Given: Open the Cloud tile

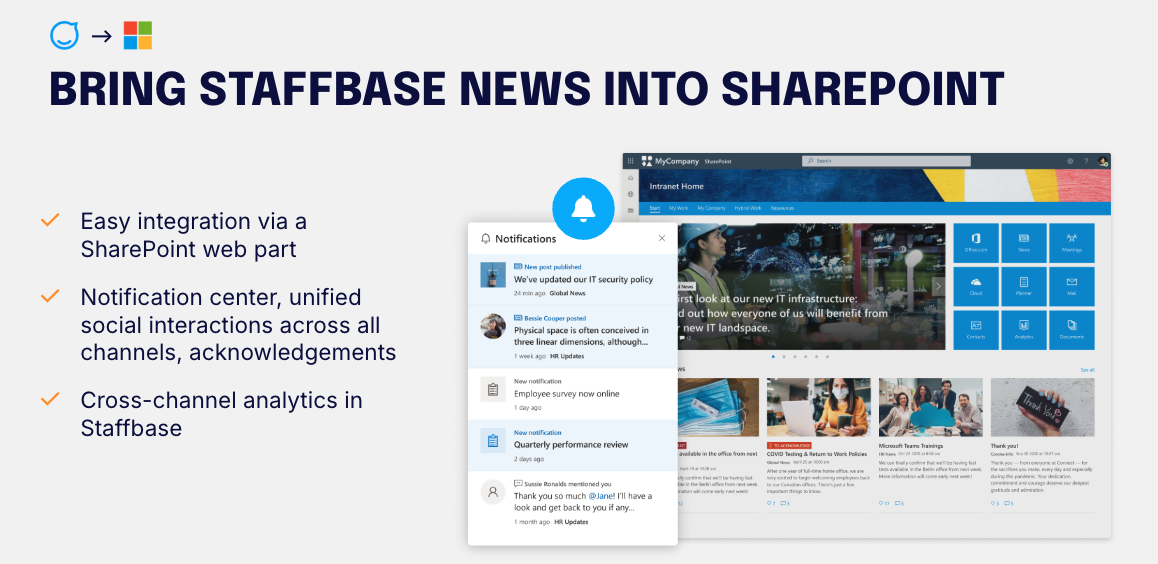Looking at the screenshot, I should click(976, 286).
